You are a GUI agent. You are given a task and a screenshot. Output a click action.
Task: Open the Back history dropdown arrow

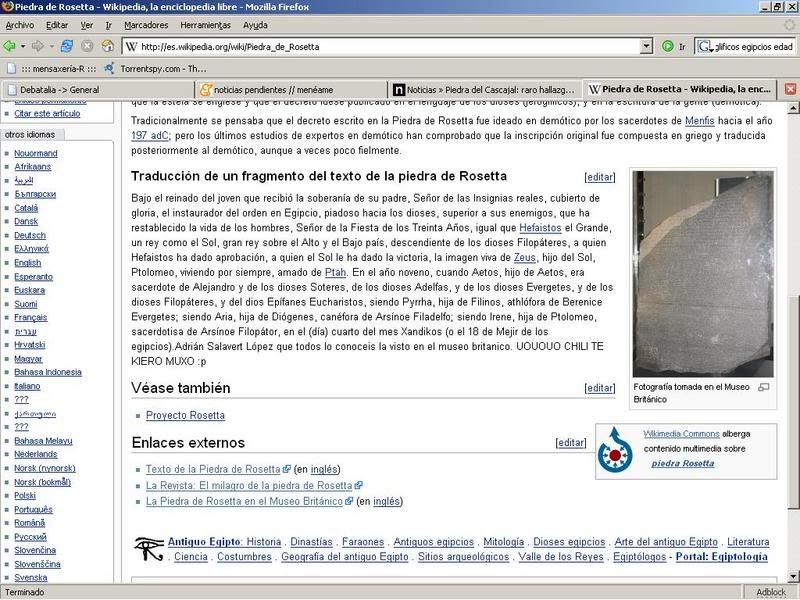pyautogui.click(x=23, y=46)
